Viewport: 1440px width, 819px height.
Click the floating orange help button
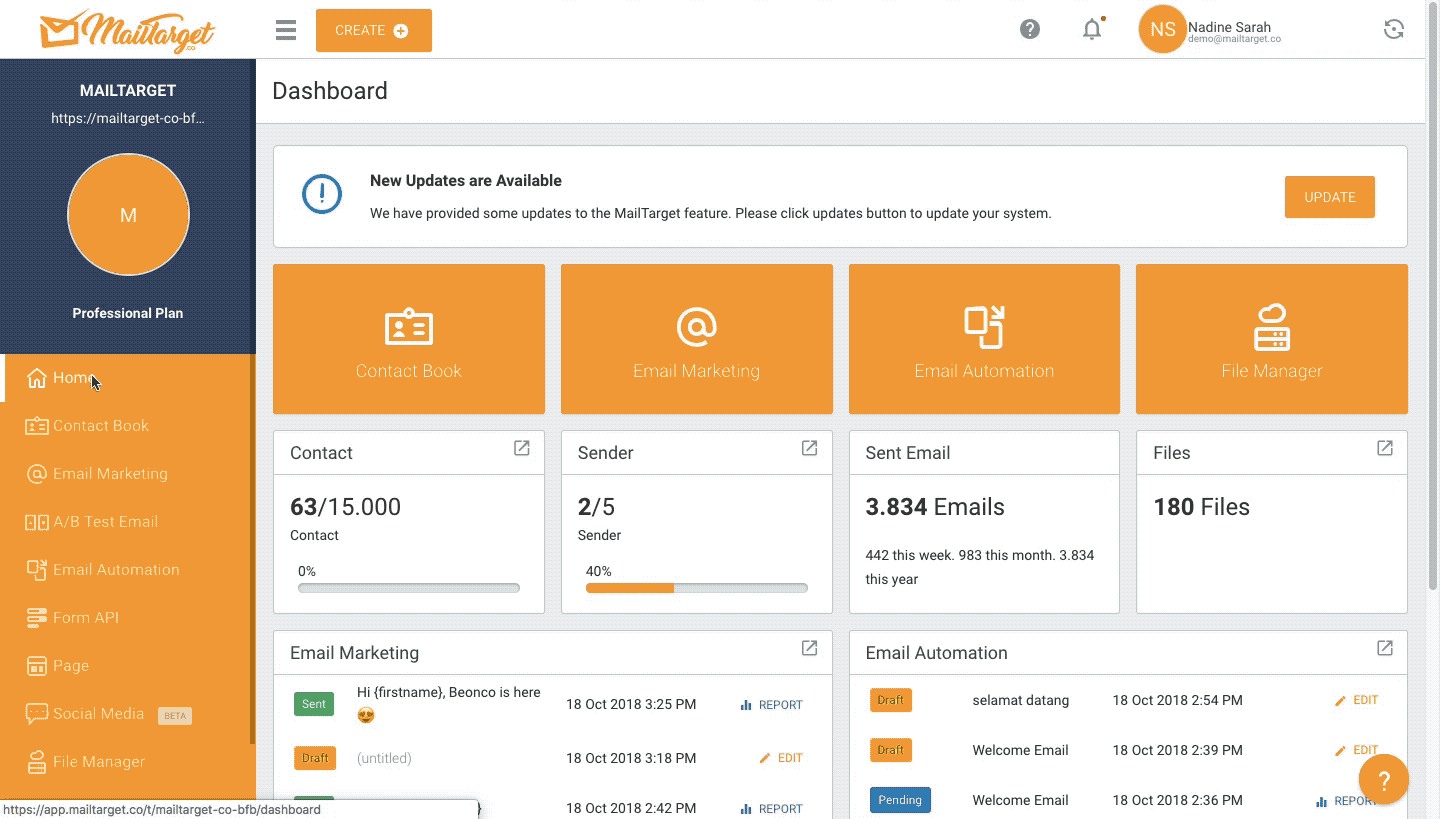(x=1384, y=780)
